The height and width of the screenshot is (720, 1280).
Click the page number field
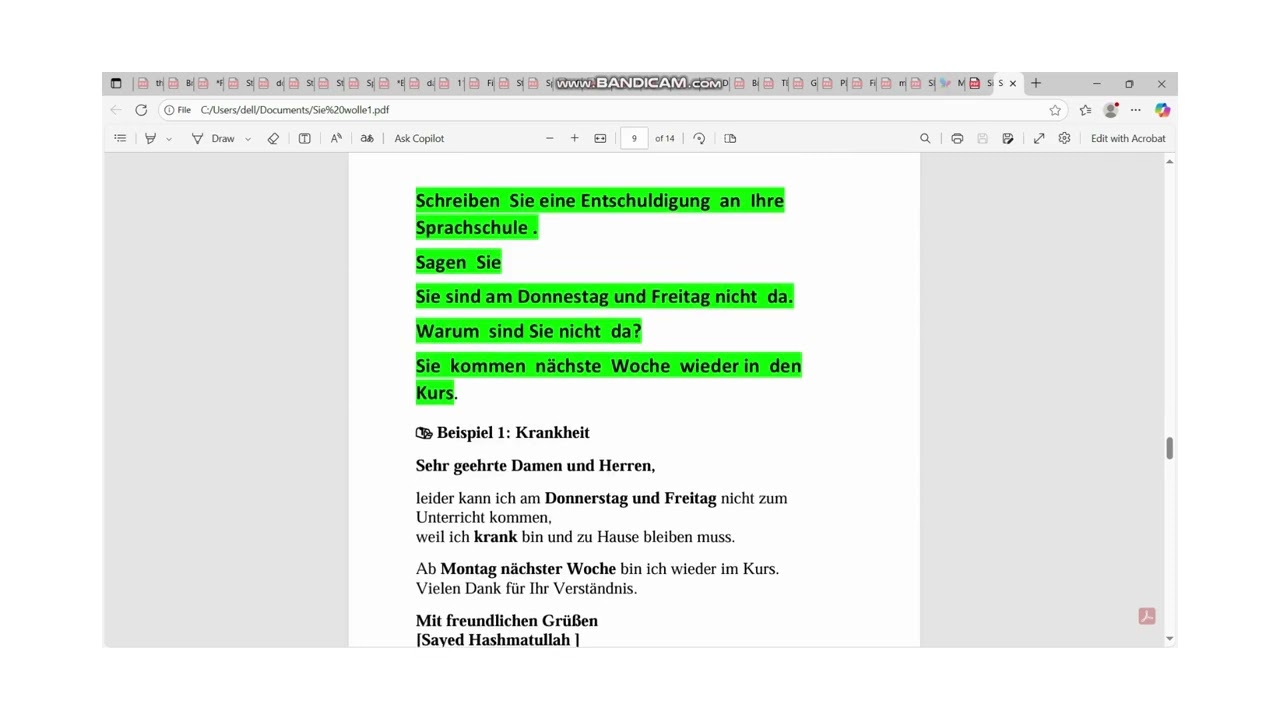tap(634, 138)
